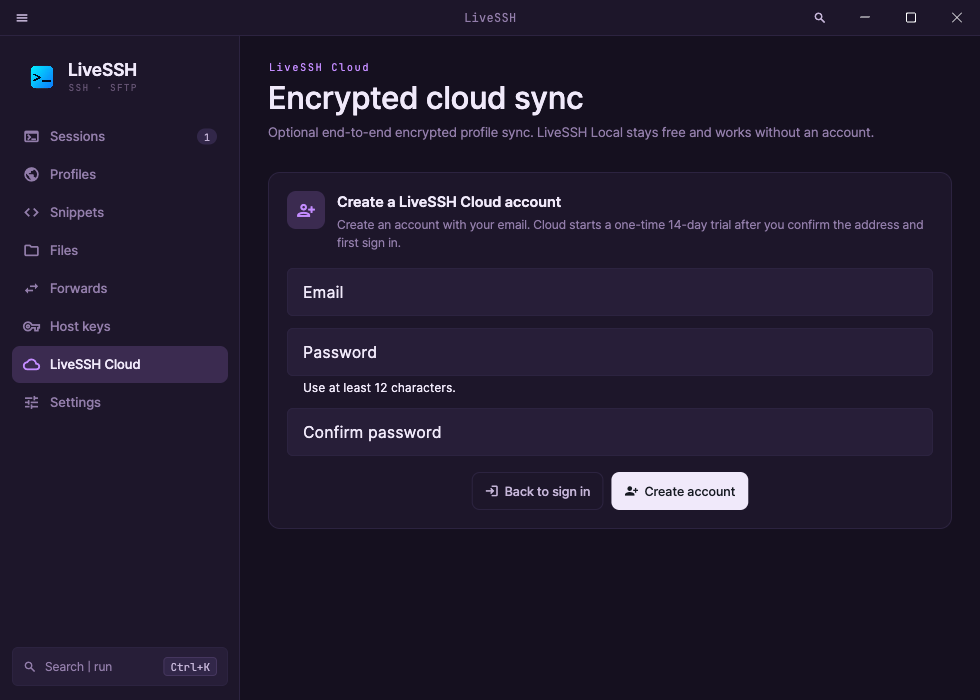Click the Create account button
The height and width of the screenshot is (700, 980).
(x=679, y=491)
